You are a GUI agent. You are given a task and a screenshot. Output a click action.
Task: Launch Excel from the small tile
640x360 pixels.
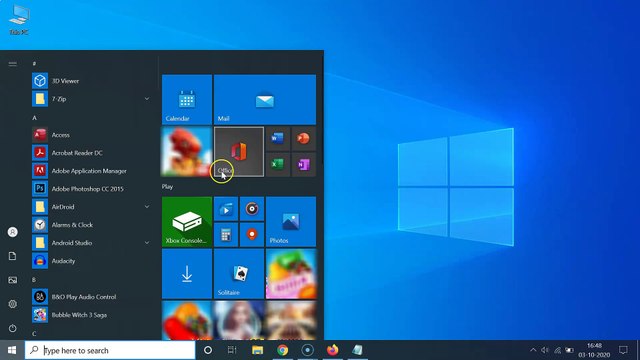[278, 164]
